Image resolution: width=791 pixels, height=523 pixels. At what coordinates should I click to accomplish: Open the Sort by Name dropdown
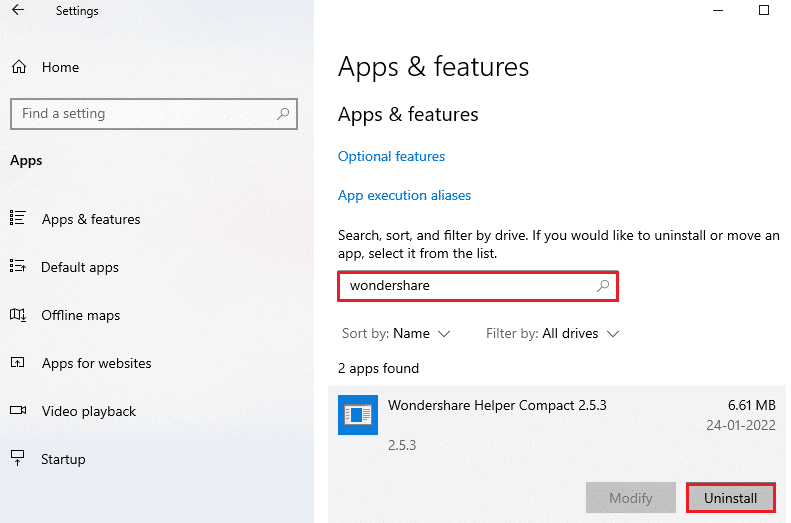pos(396,333)
